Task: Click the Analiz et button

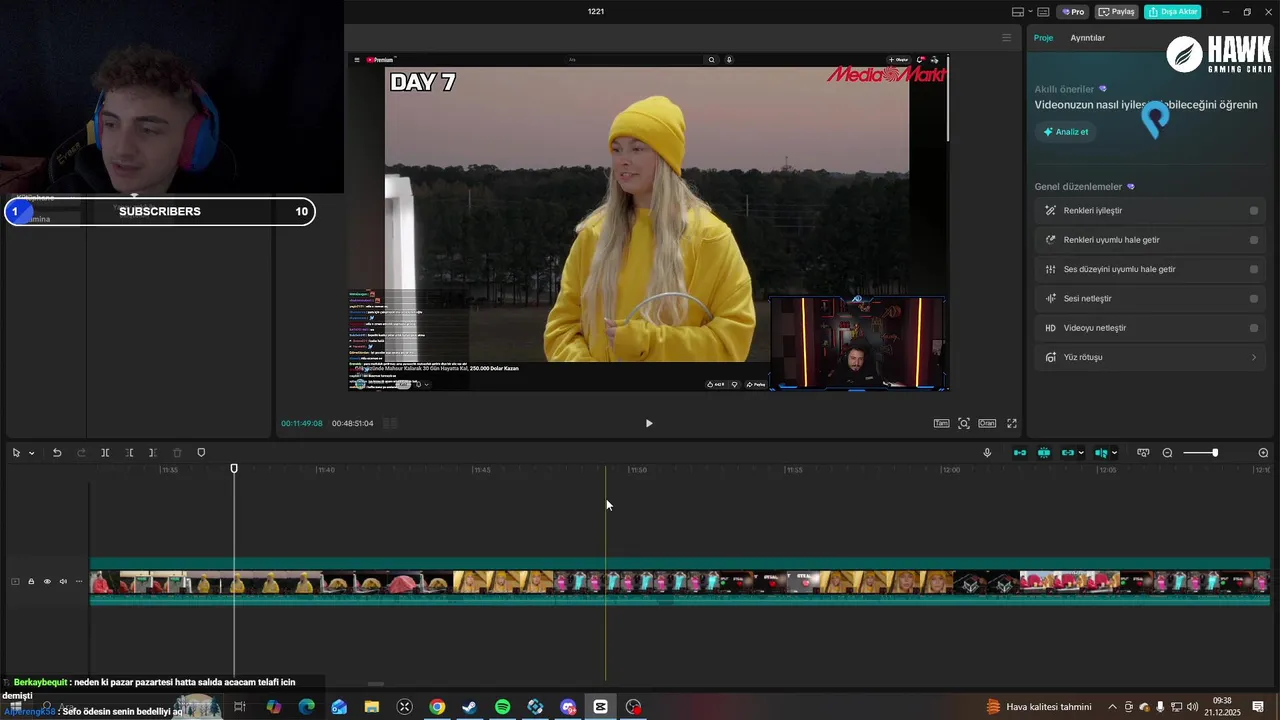Action: pos(1066,132)
